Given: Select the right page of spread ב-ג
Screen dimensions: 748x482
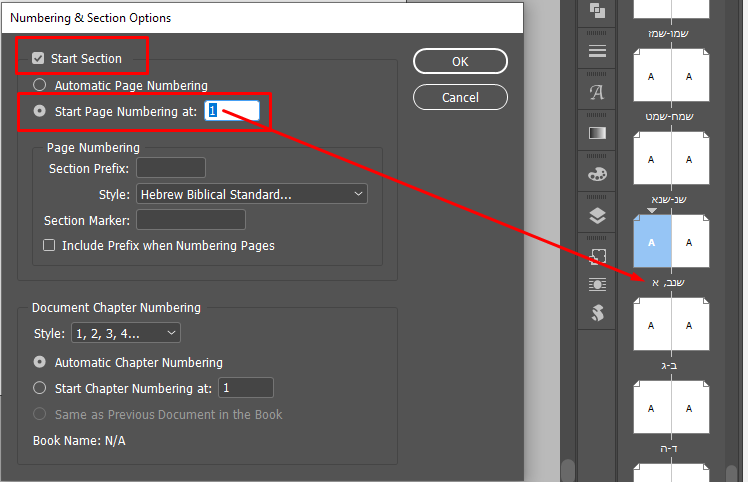Looking at the screenshot, I should coord(690,325).
